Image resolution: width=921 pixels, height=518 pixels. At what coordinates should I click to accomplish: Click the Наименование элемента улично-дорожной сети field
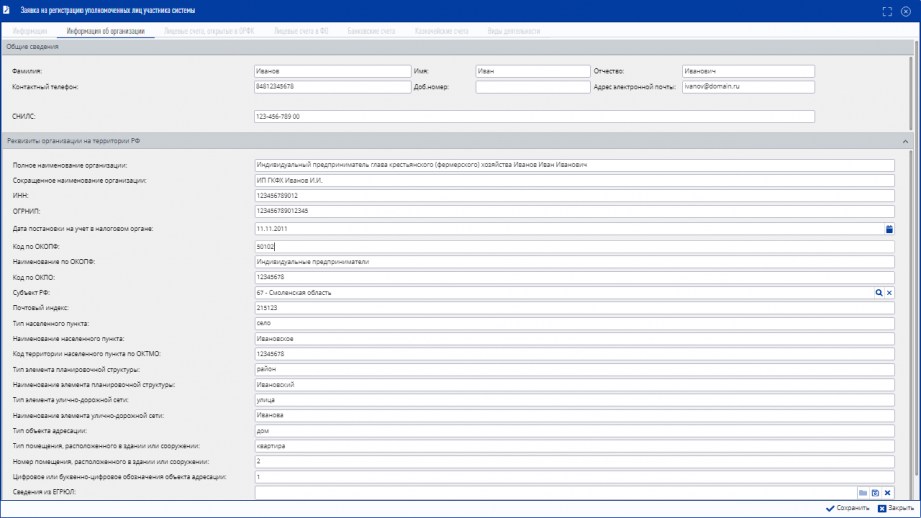click(574, 415)
